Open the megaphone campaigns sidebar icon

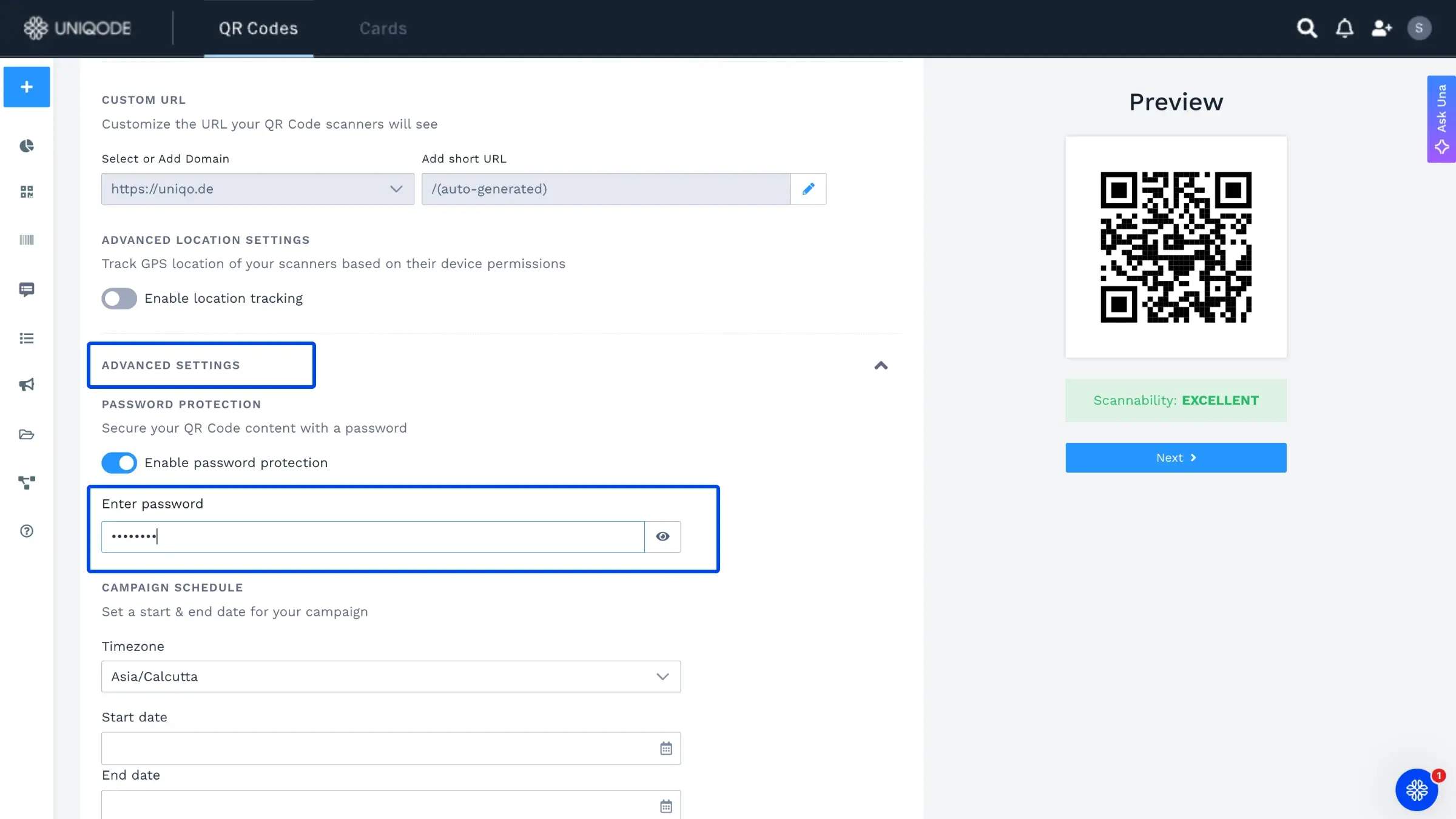[27, 385]
